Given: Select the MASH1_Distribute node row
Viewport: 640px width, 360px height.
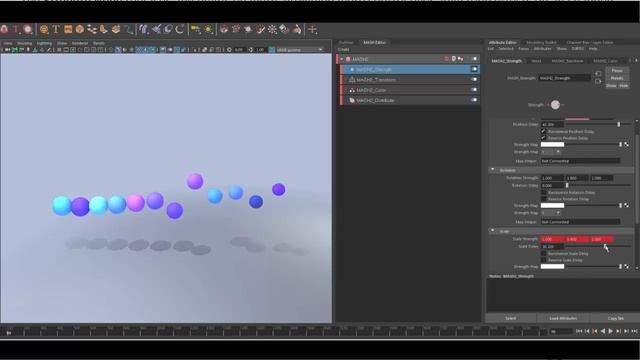Looking at the screenshot, I should click(410, 100).
